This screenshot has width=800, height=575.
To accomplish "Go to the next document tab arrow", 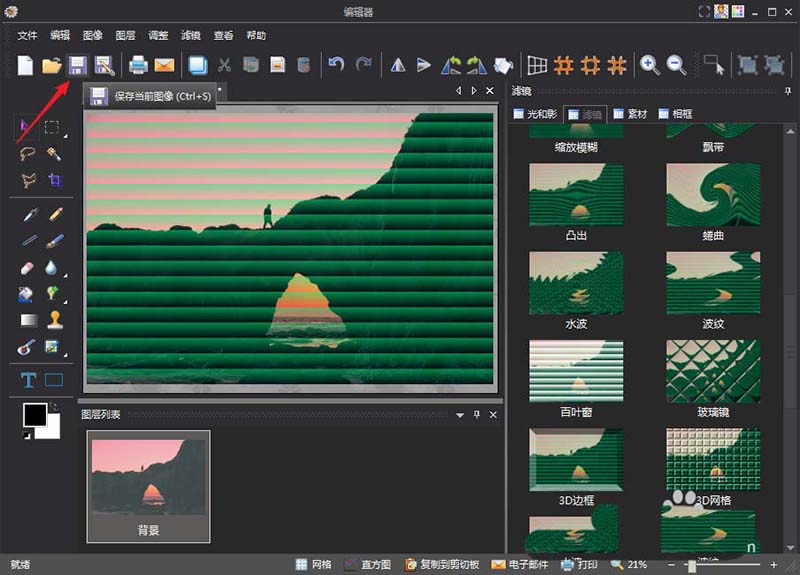I will [x=474, y=90].
